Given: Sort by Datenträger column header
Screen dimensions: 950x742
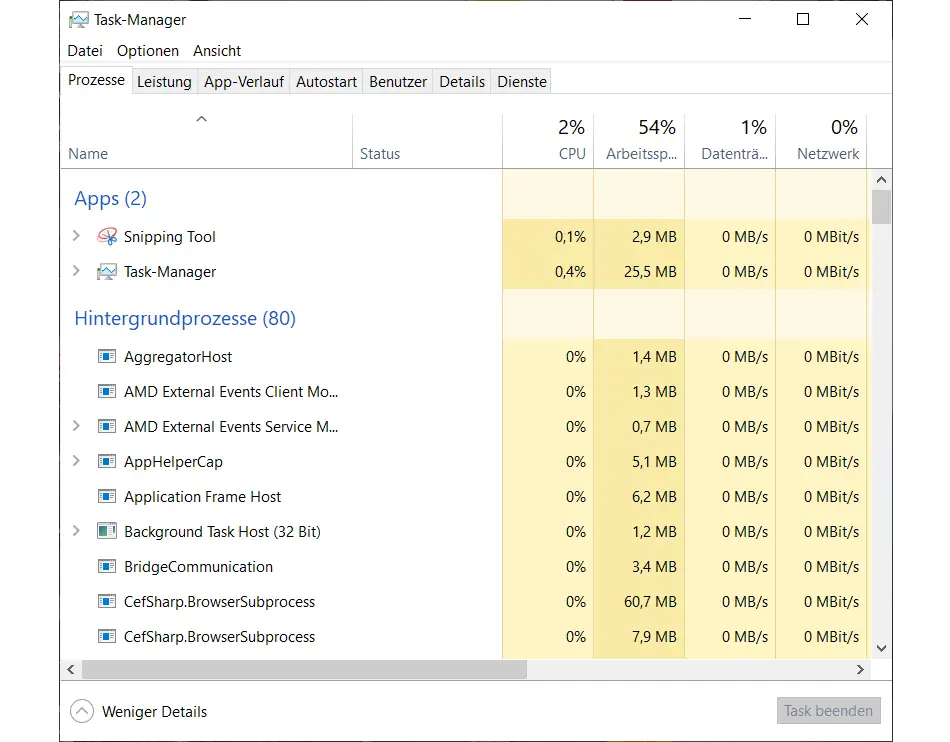Looking at the screenshot, I should (x=730, y=141).
